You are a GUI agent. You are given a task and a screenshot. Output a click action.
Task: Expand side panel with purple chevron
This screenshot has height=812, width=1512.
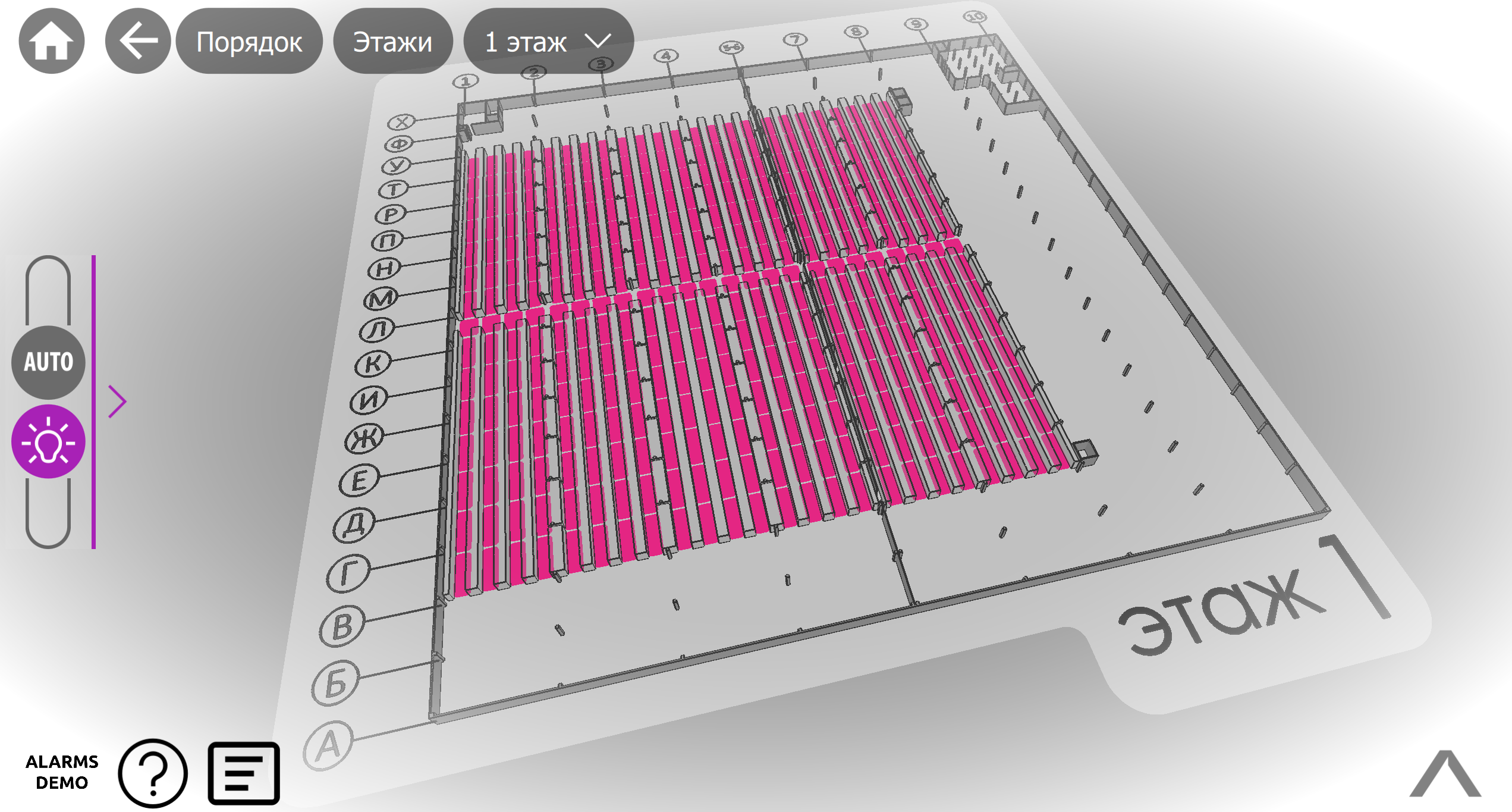(x=118, y=402)
